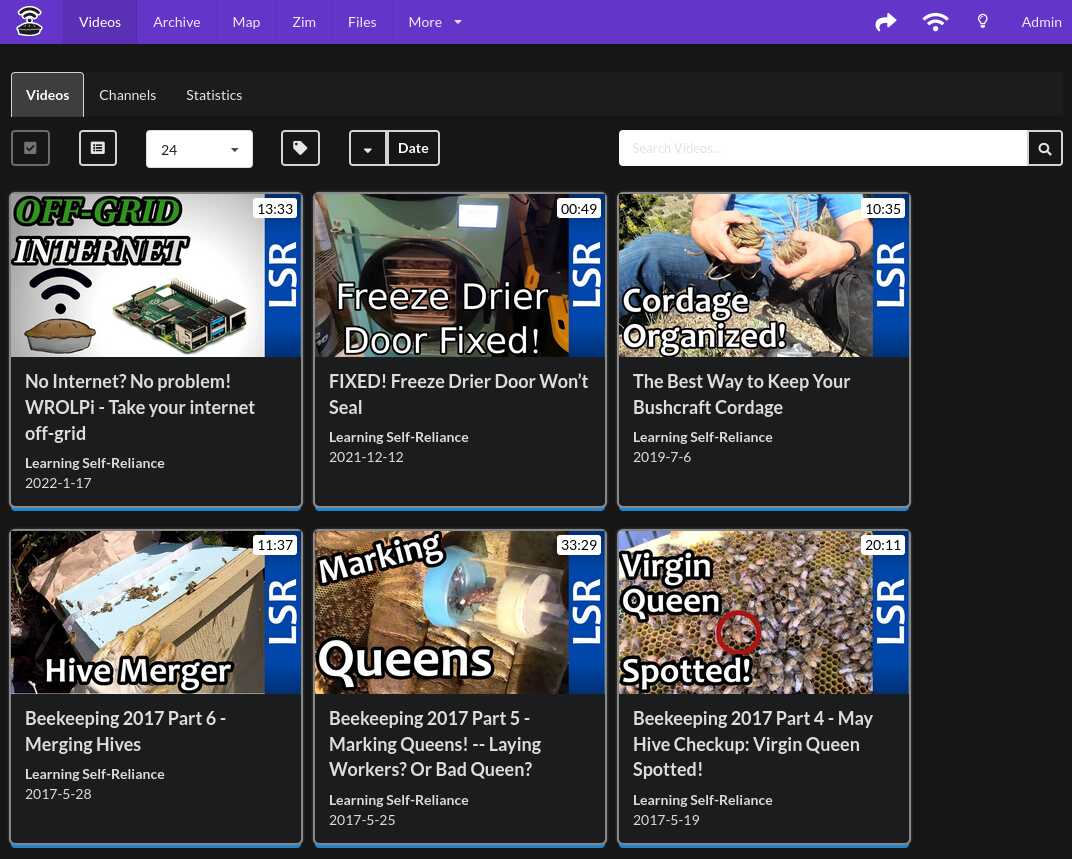Toggle sort direction arrow beside Date

tap(368, 149)
